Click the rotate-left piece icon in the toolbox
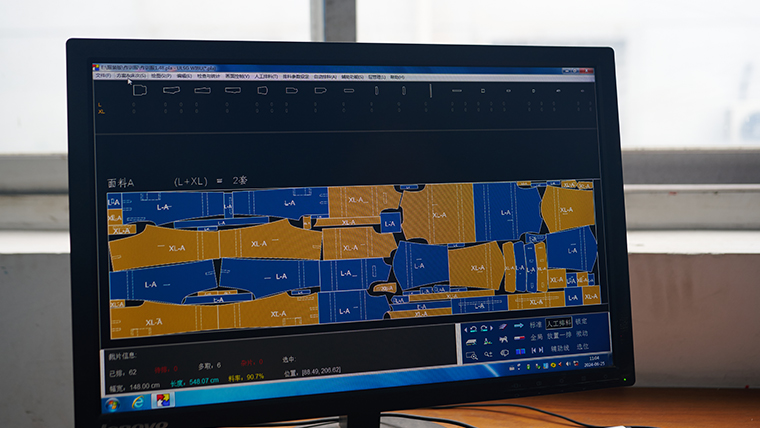The width and height of the screenshot is (760, 428). tap(474, 329)
